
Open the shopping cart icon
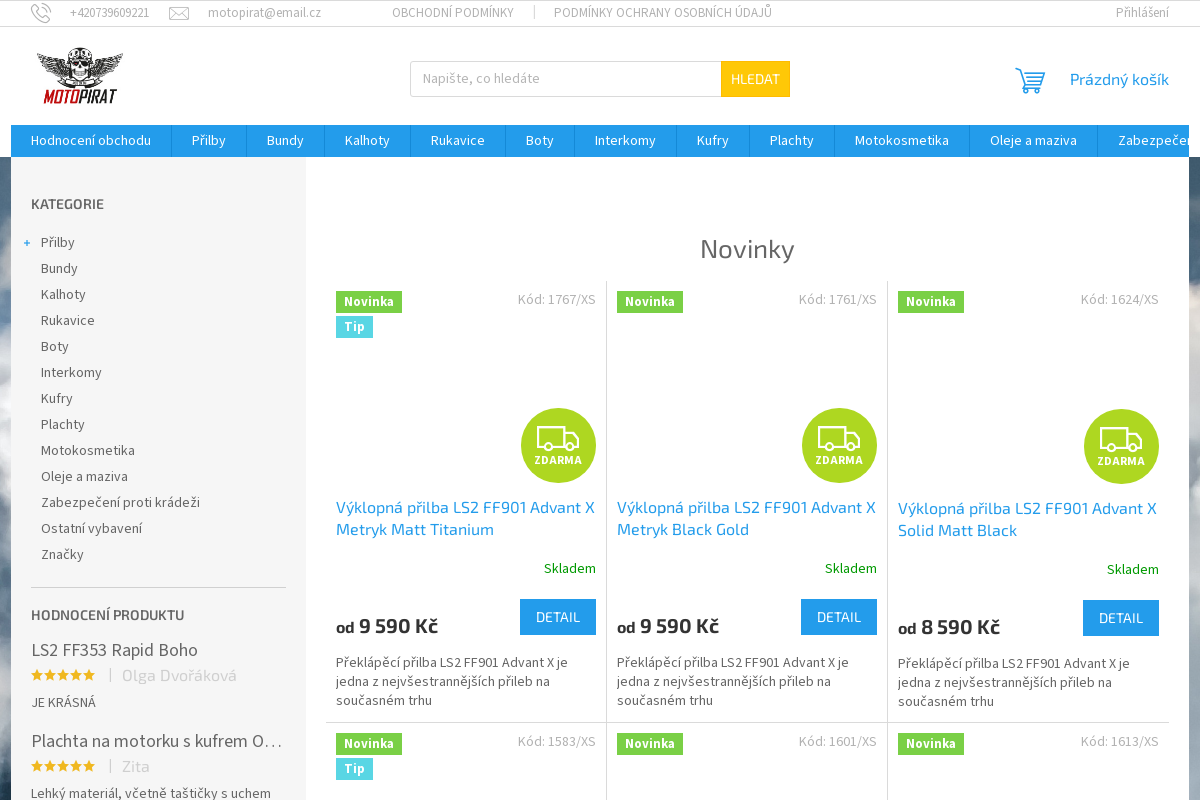point(1030,80)
